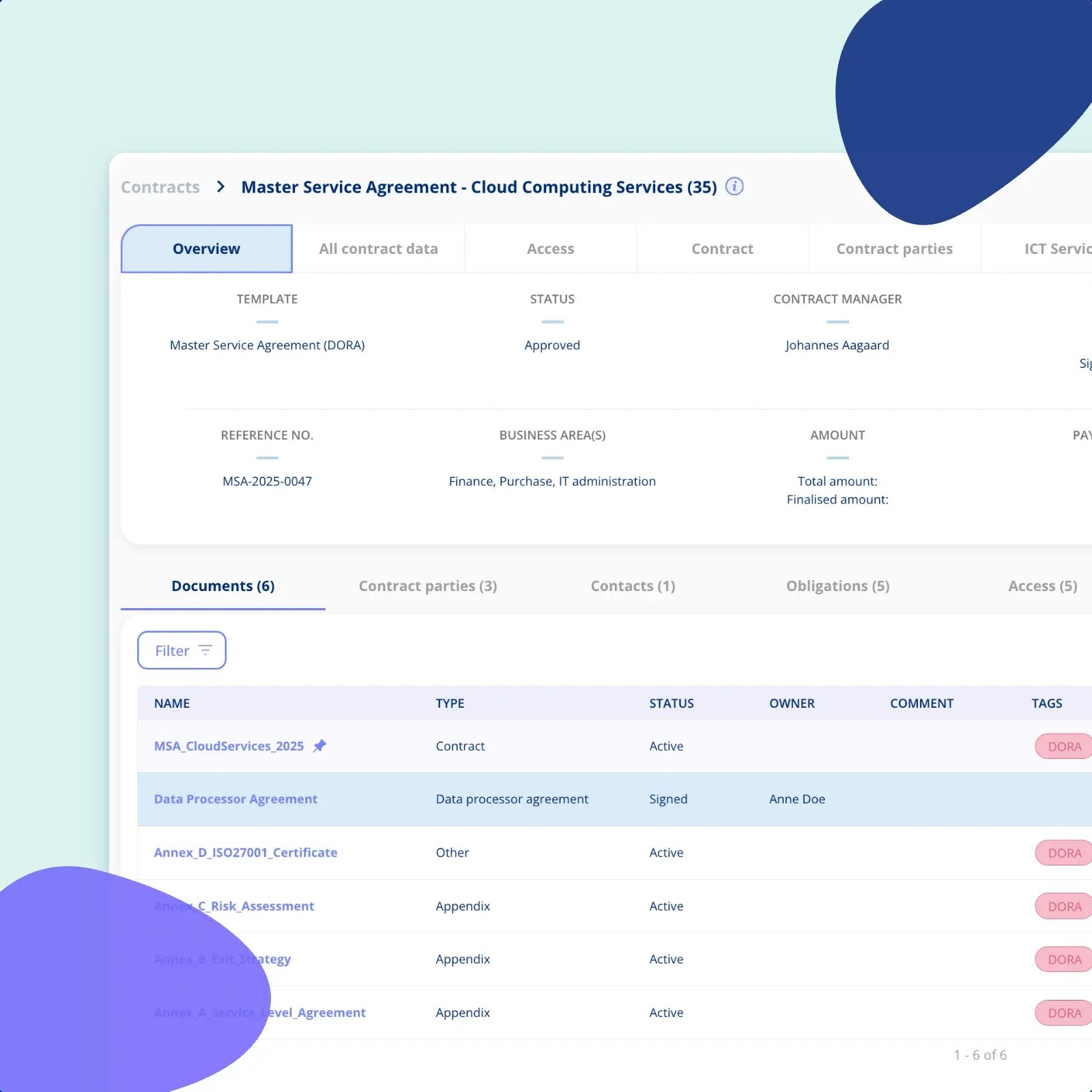Click the contract title heading
This screenshot has width=1092, height=1092.
click(x=479, y=187)
